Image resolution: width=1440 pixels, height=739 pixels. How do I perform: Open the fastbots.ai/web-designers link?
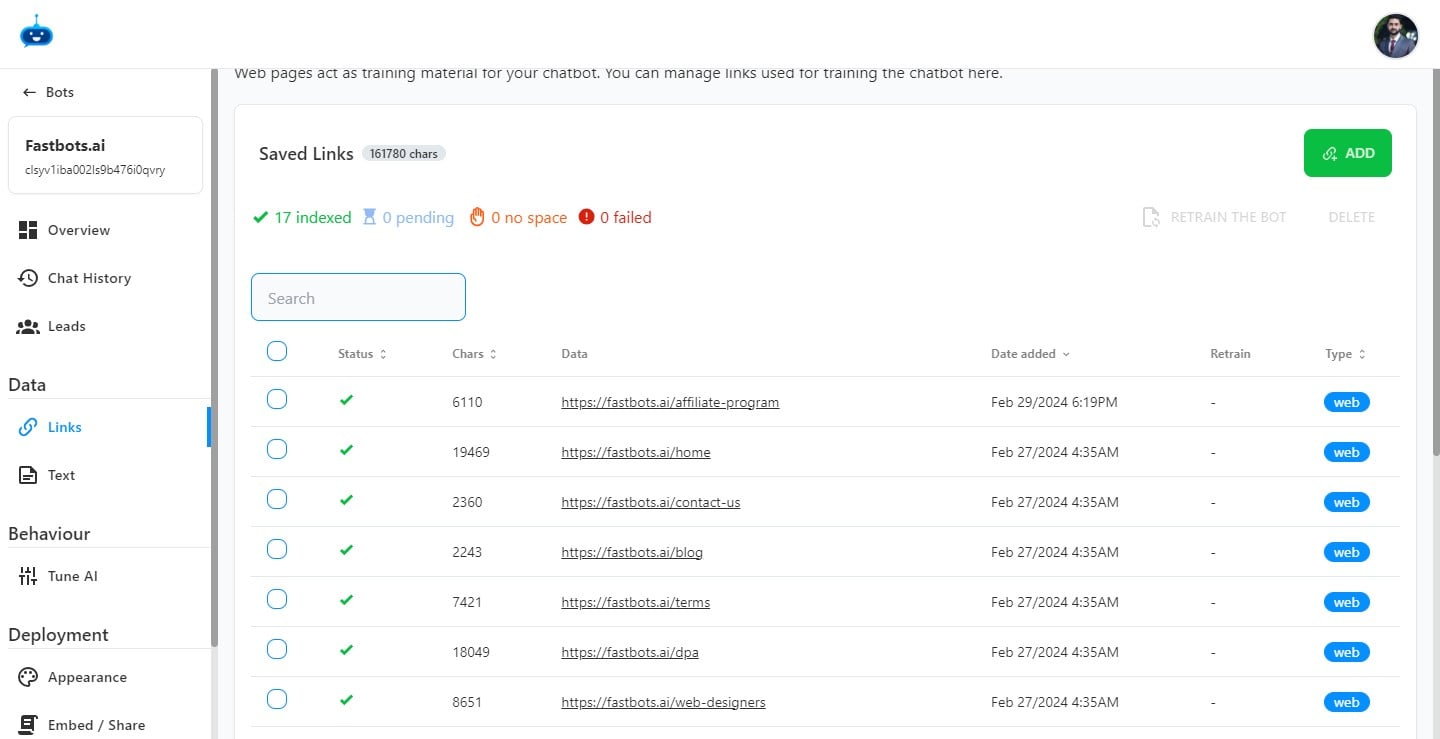(663, 702)
